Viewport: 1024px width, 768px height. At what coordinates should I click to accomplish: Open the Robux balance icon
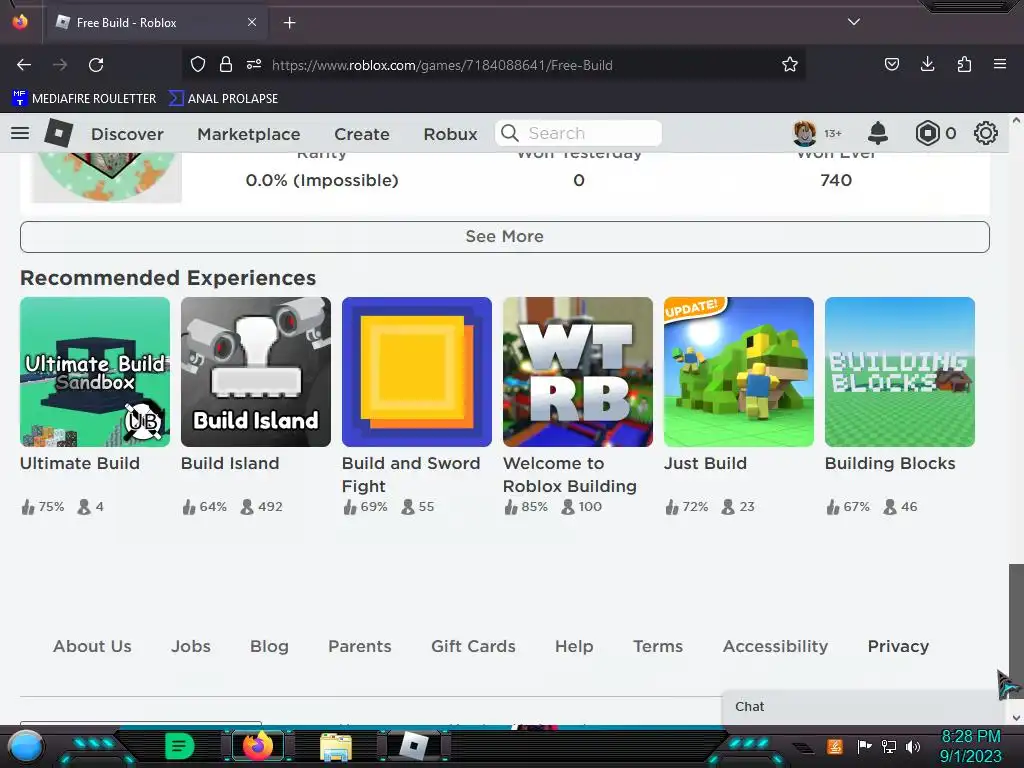click(927, 133)
